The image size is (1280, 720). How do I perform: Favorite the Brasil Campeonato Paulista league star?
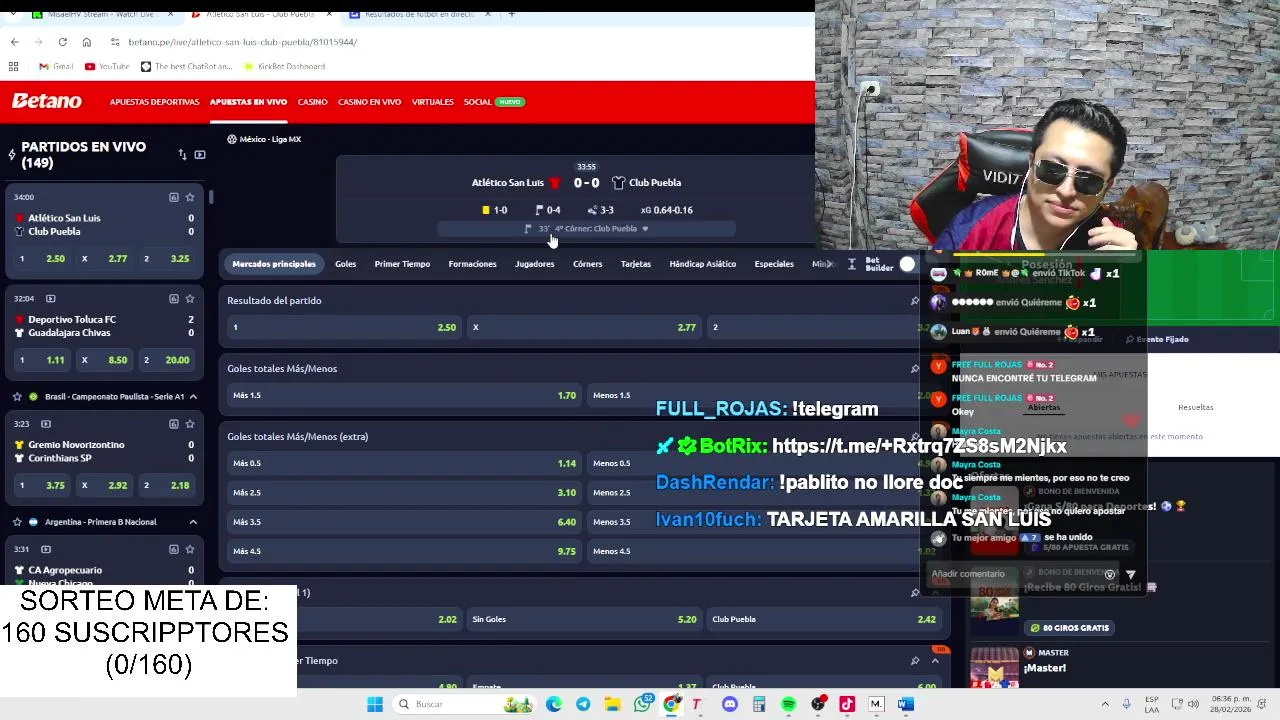[17, 396]
